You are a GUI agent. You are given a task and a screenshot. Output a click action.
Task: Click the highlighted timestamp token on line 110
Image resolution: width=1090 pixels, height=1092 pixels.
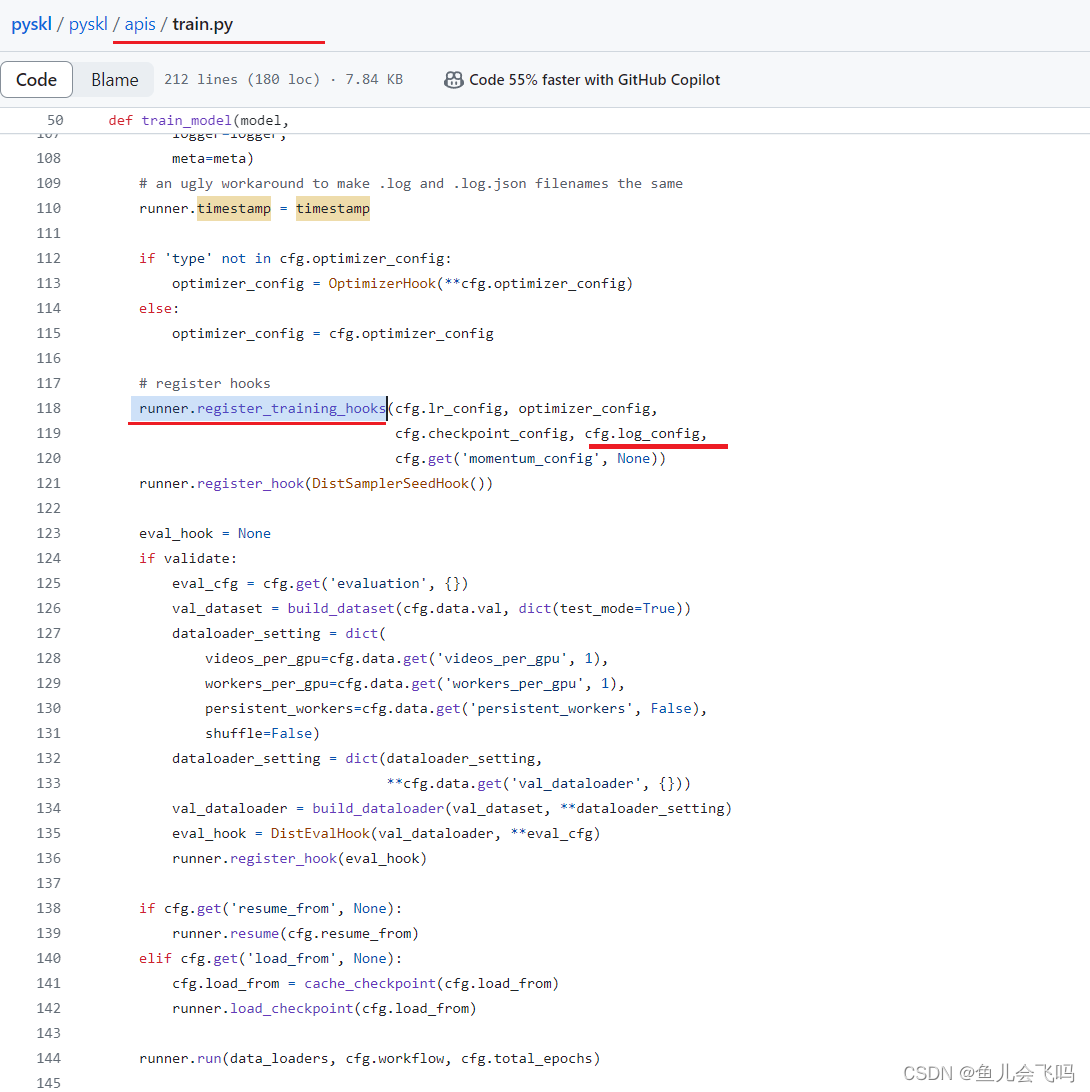click(x=233, y=208)
